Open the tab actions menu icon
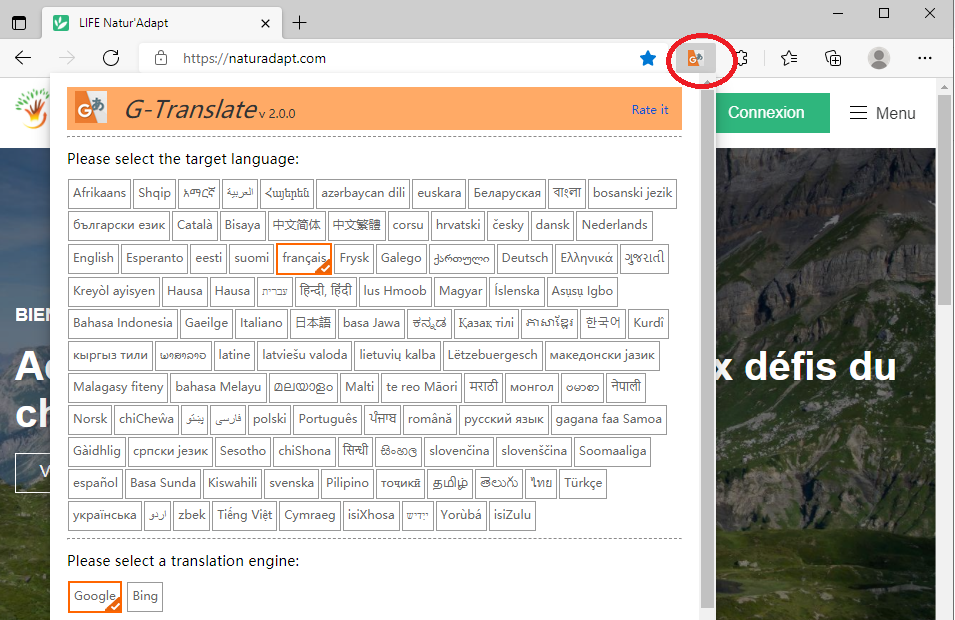 tap(19, 23)
